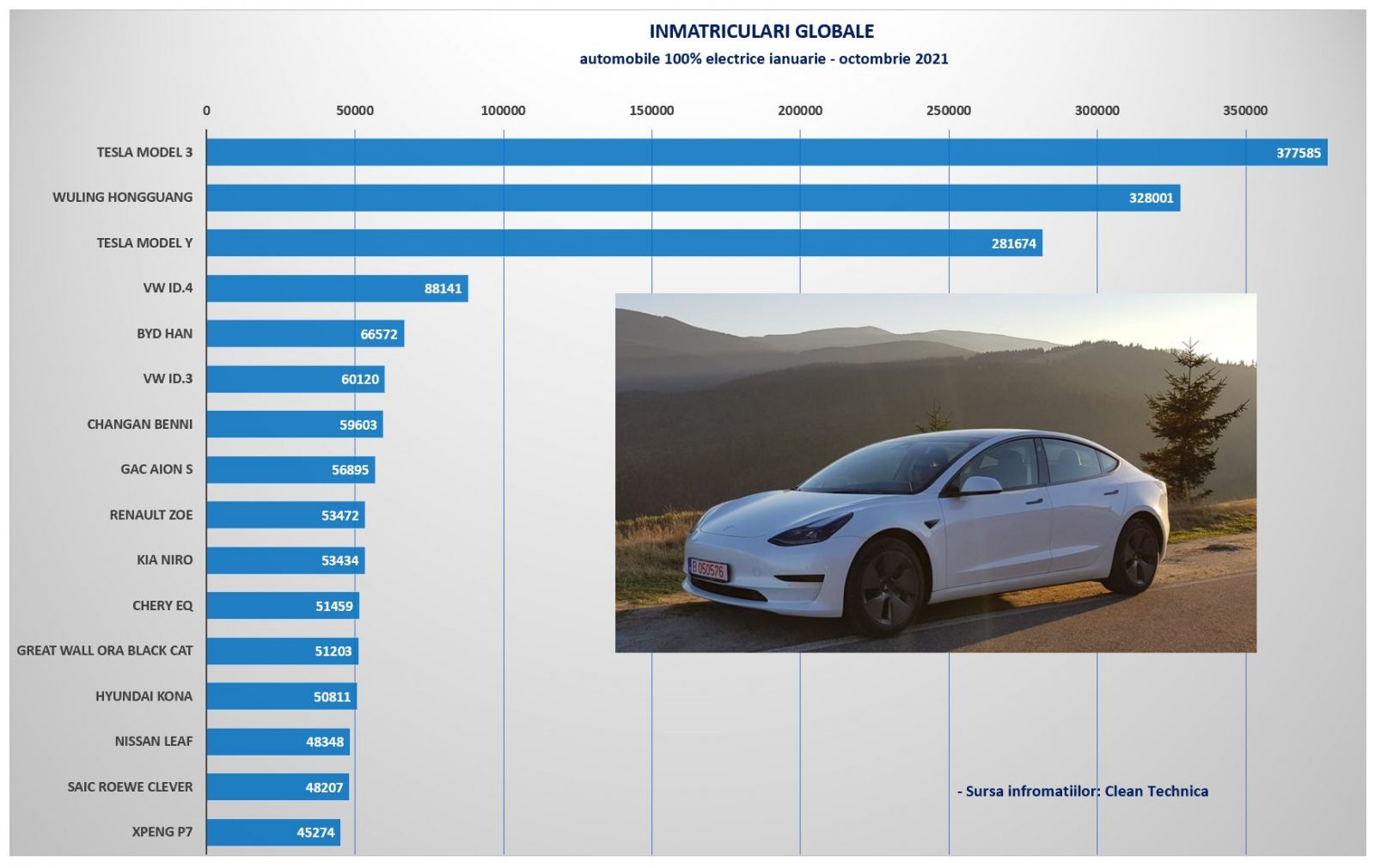Select the BYD HAN bar
The height and width of the screenshot is (868, 1375).
[x=304, y=333]
